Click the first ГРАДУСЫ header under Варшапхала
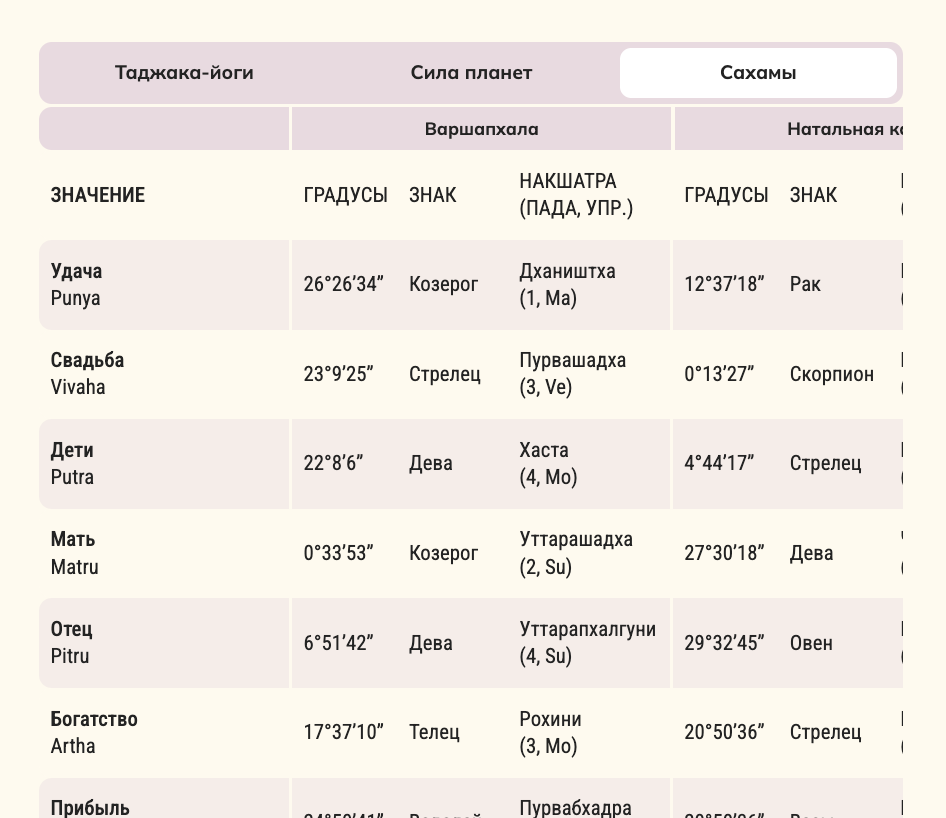Image resolution: width=946 pixels, height=818 pixels. coord(346,195)
